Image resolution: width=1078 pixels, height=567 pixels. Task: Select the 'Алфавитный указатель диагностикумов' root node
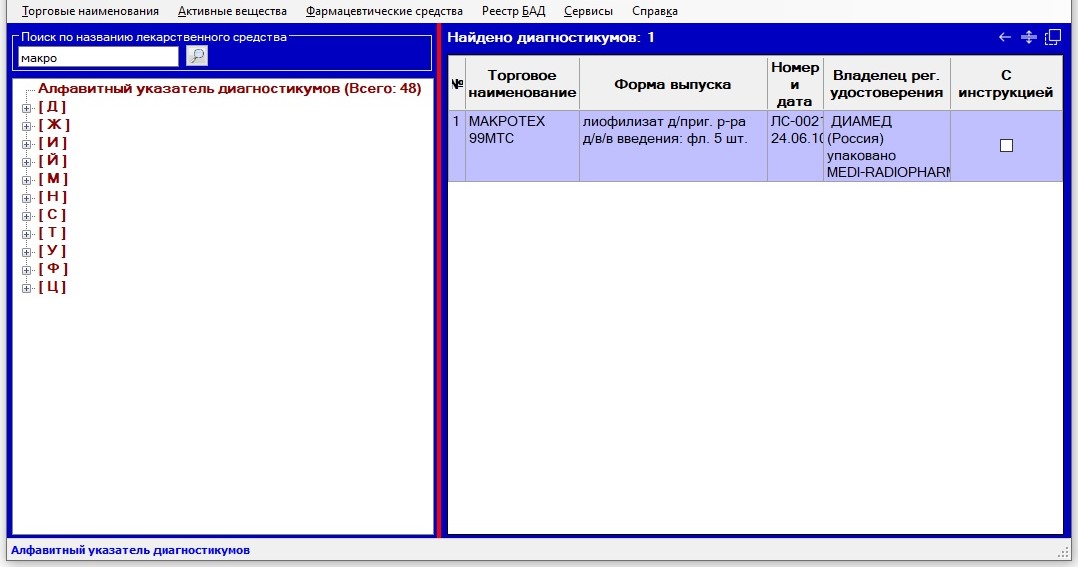[229, 88]
